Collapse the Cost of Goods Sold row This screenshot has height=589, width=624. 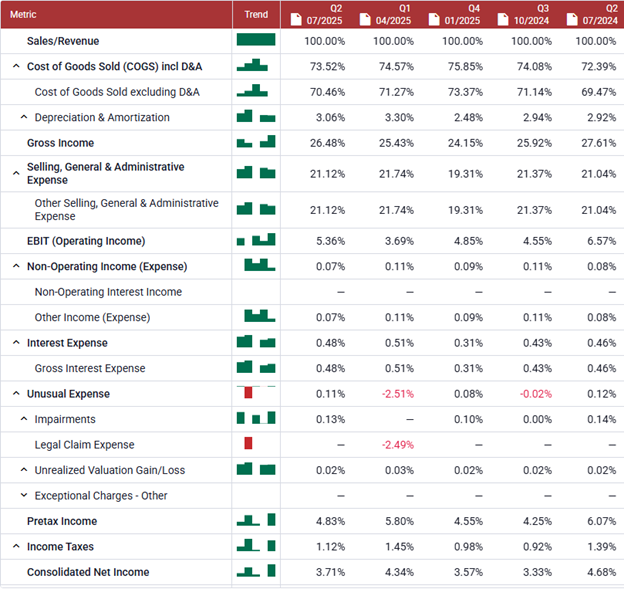[16, 66]
